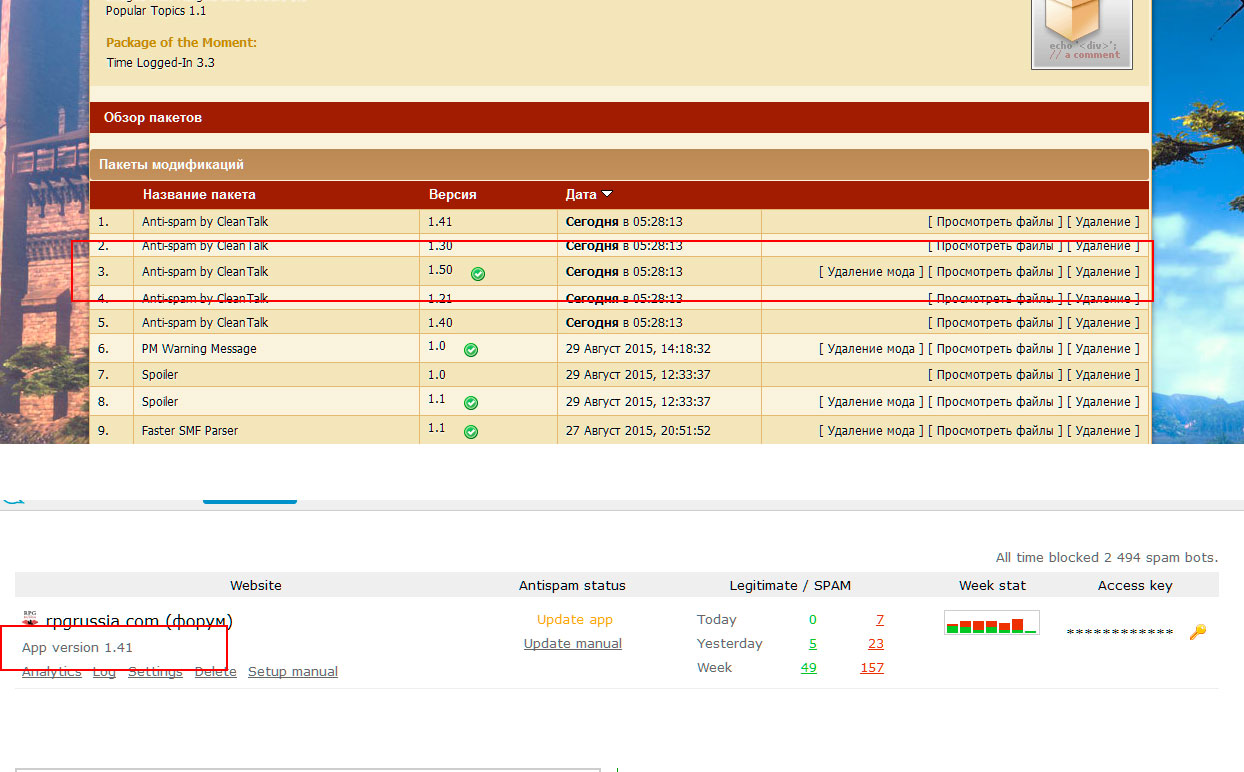This screenshot has height=772, width=1244.
Task: Click Update manual link
Action: coord(573,643)
